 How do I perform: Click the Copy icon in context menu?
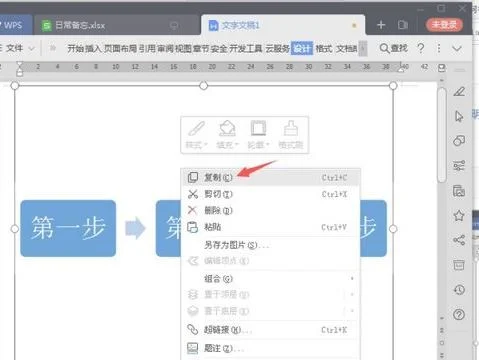click(193, 177)
